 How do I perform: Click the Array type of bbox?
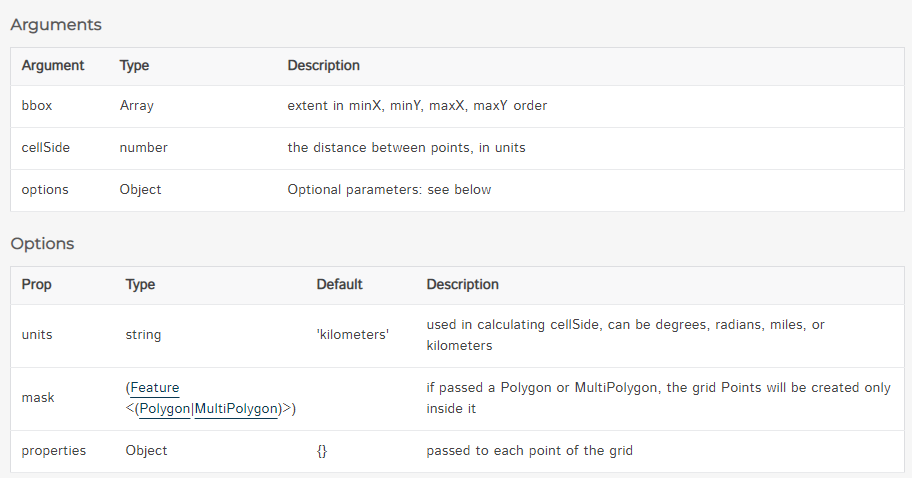tap(137, 105)
